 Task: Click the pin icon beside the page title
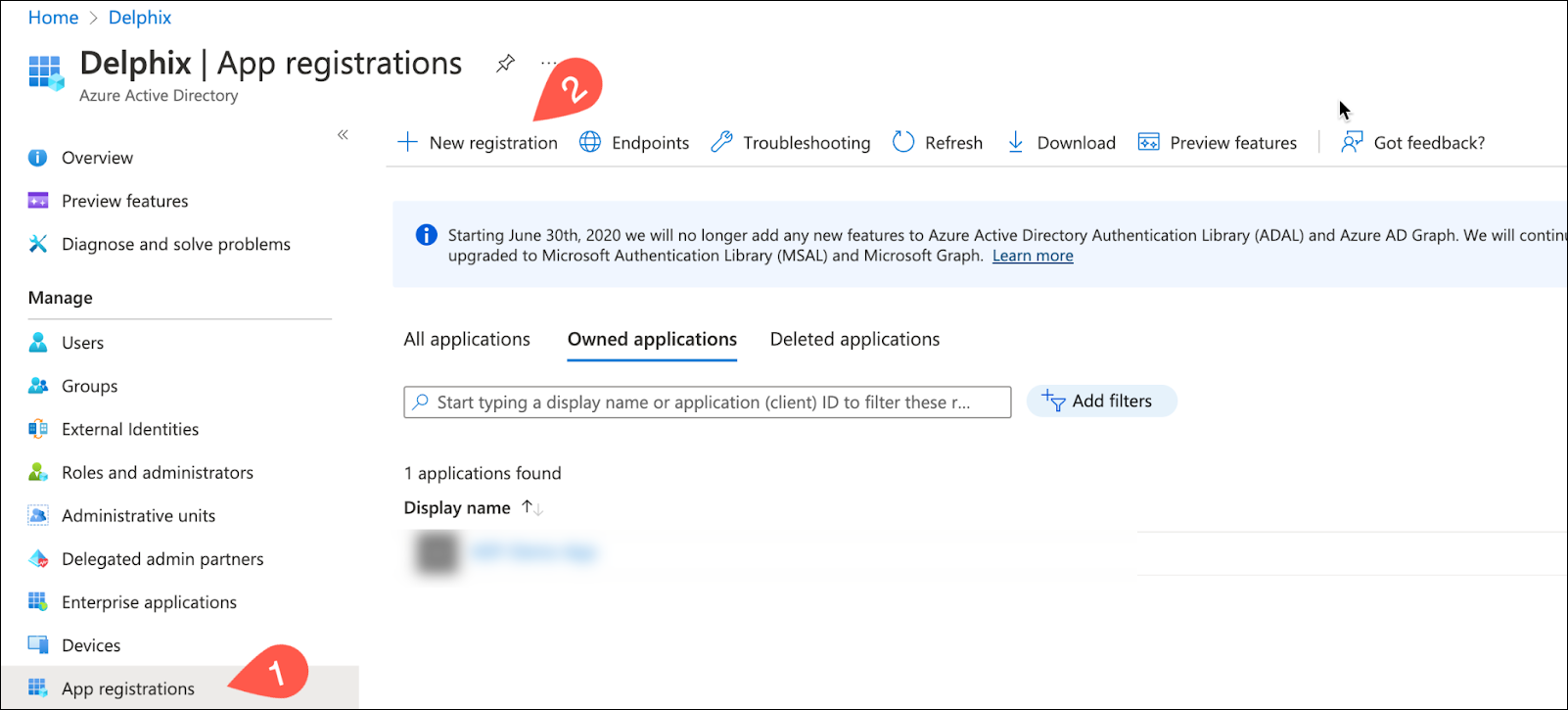(505, 64)
